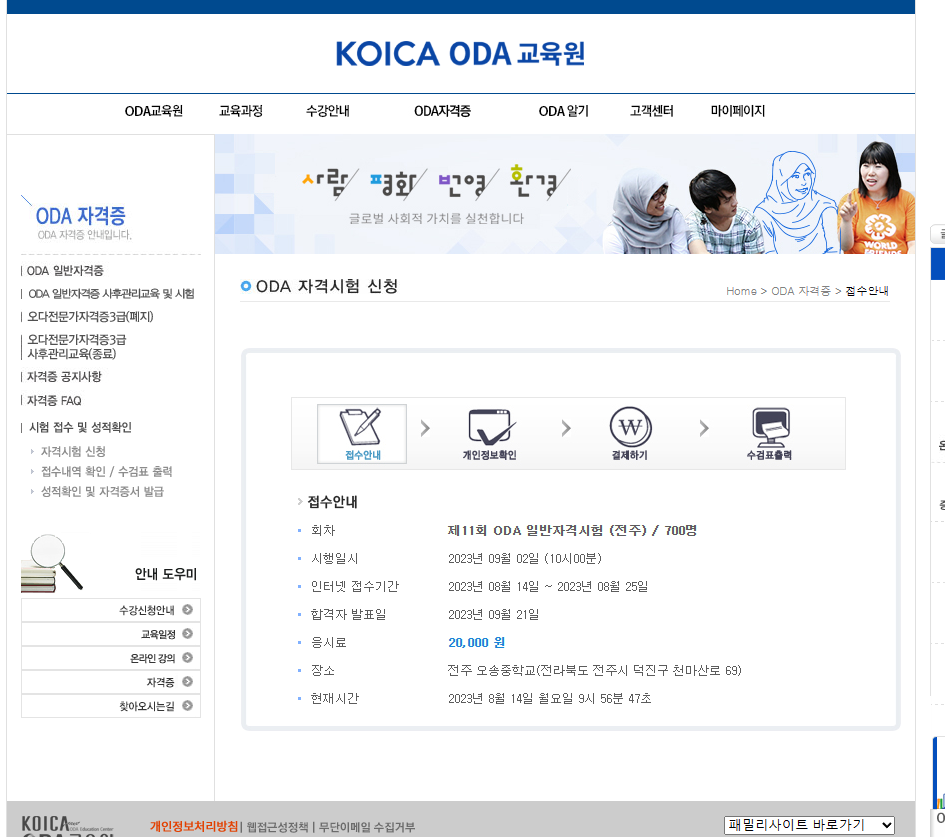Viewport: 945px width, 837px height.
Task: Click Home in the breadcrumb
Action: click(x=741, y=291)
